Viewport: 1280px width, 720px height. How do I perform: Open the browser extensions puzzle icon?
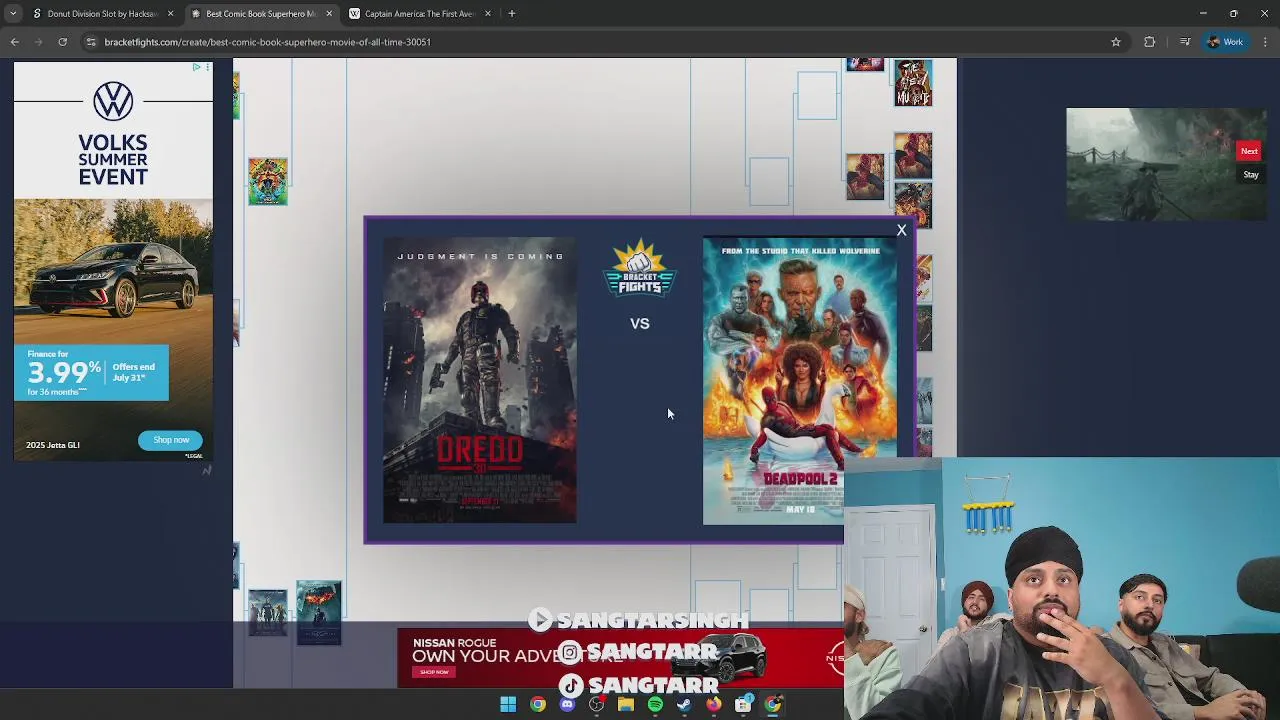click(1149, 42)
